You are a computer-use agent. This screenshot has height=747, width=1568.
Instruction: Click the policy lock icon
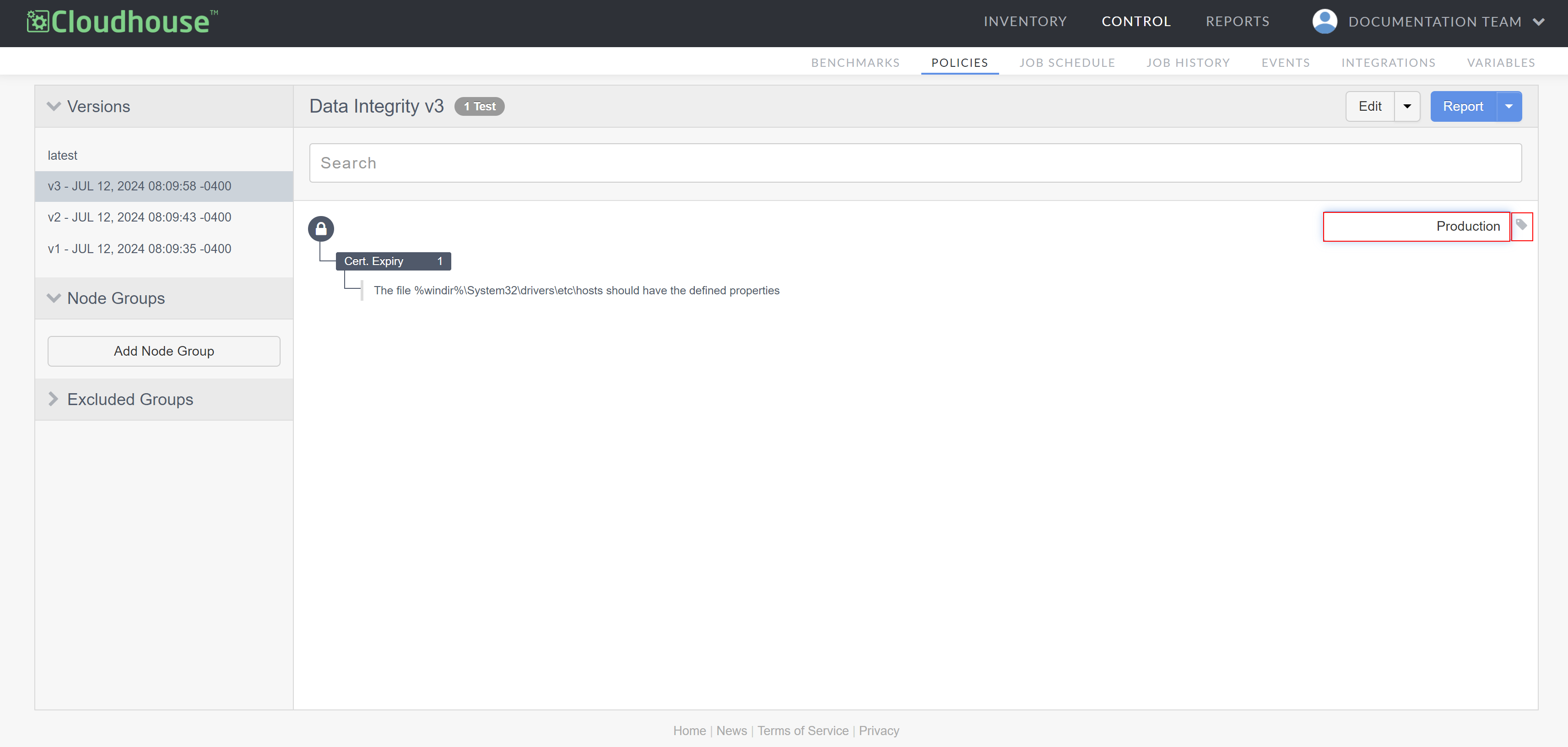(x=321, y=229)
